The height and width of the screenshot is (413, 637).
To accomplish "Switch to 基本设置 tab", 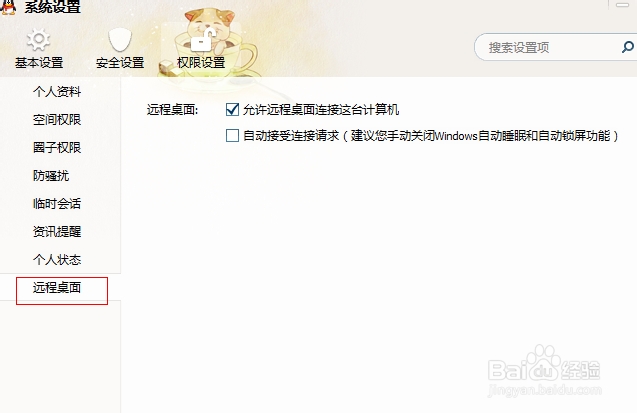I will point(39,62).
